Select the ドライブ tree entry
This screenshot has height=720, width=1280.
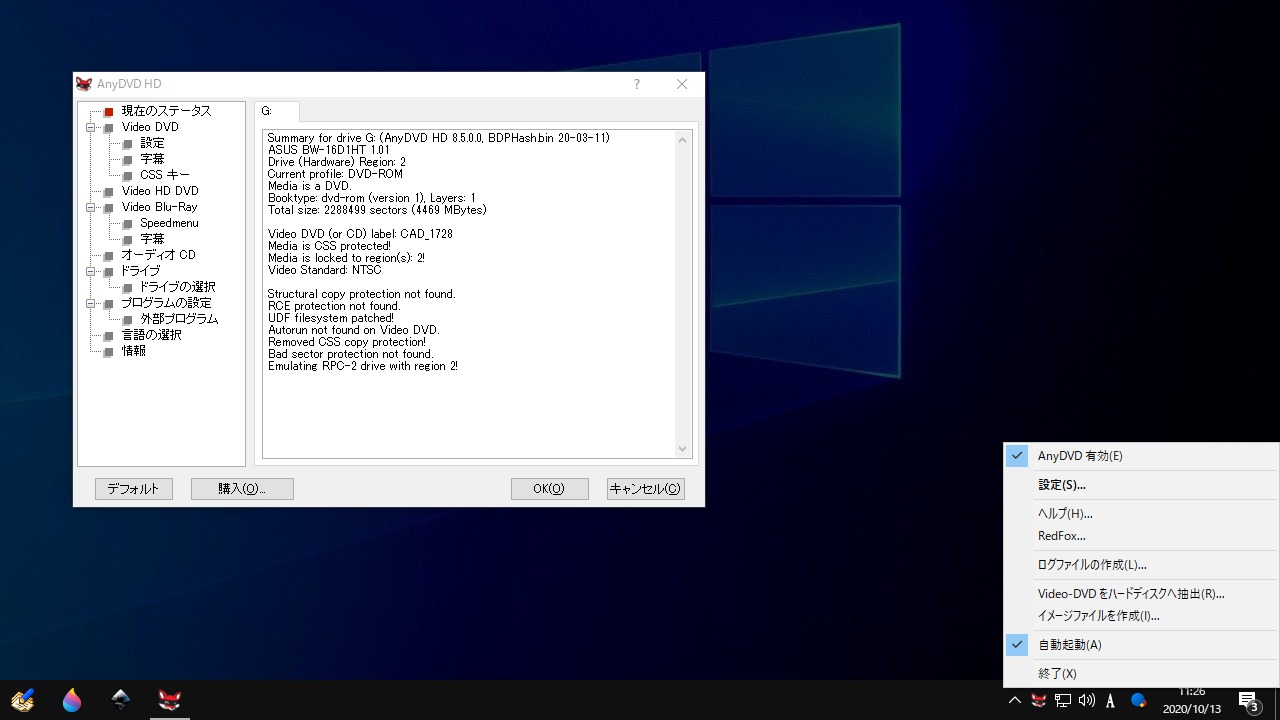(x=140, y=271)
